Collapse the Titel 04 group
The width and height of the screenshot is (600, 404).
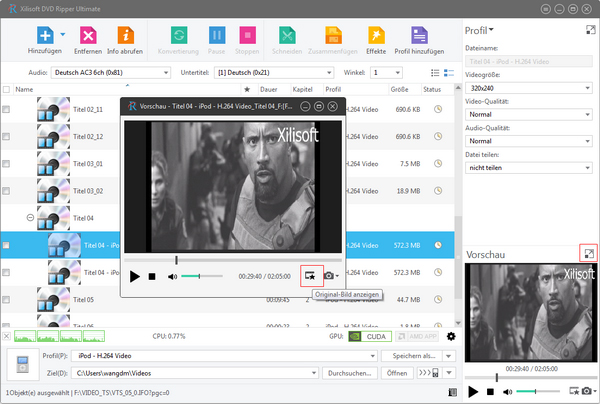click(x=30, y=218)
